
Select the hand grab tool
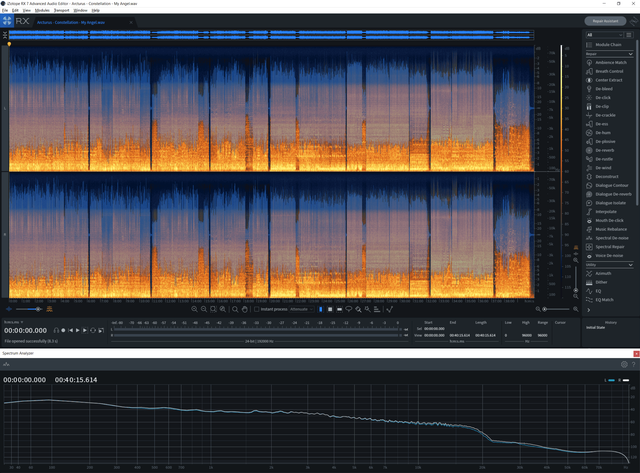(244, 309)
